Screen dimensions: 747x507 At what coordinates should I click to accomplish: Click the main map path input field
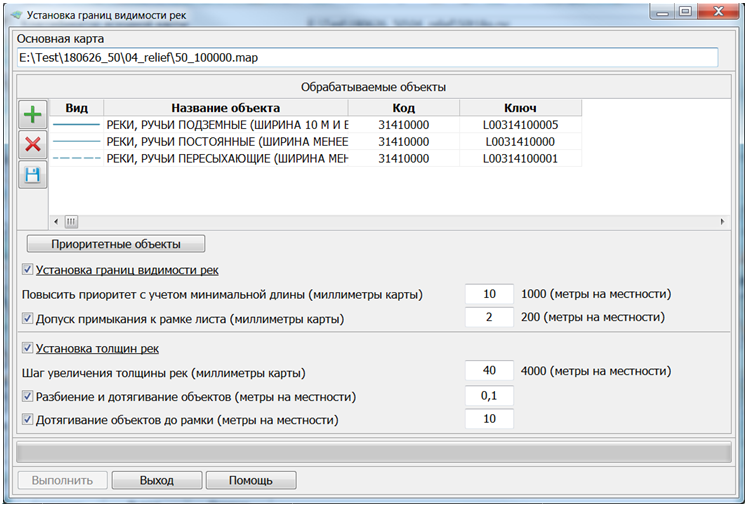point(368,59)
